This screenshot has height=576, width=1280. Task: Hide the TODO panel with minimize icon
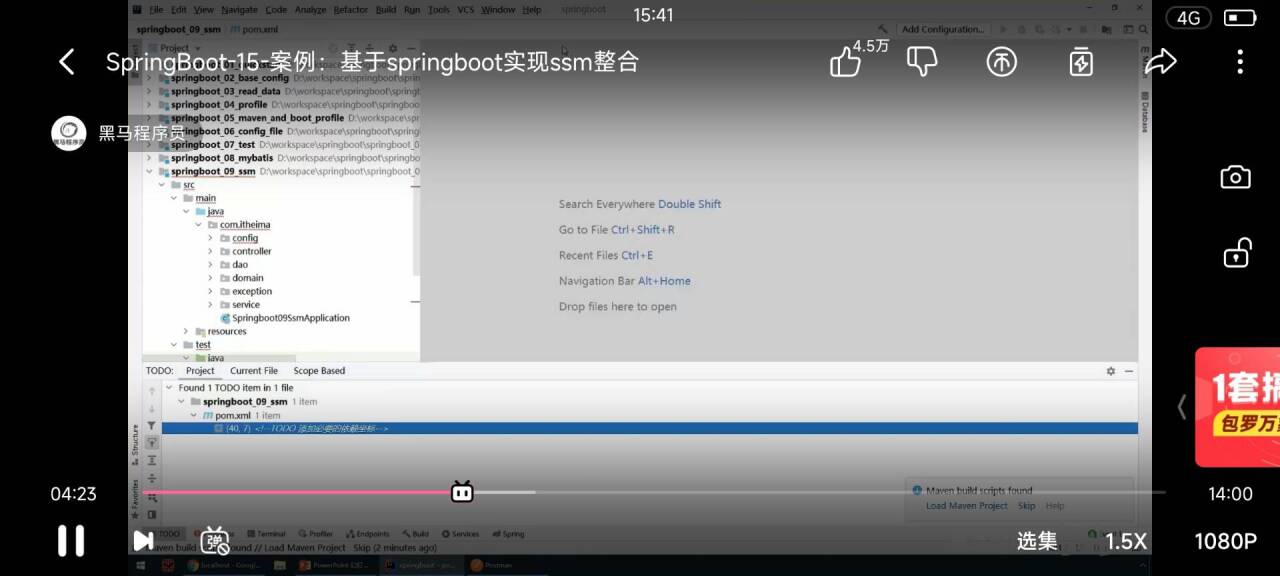pos(1129,371)
